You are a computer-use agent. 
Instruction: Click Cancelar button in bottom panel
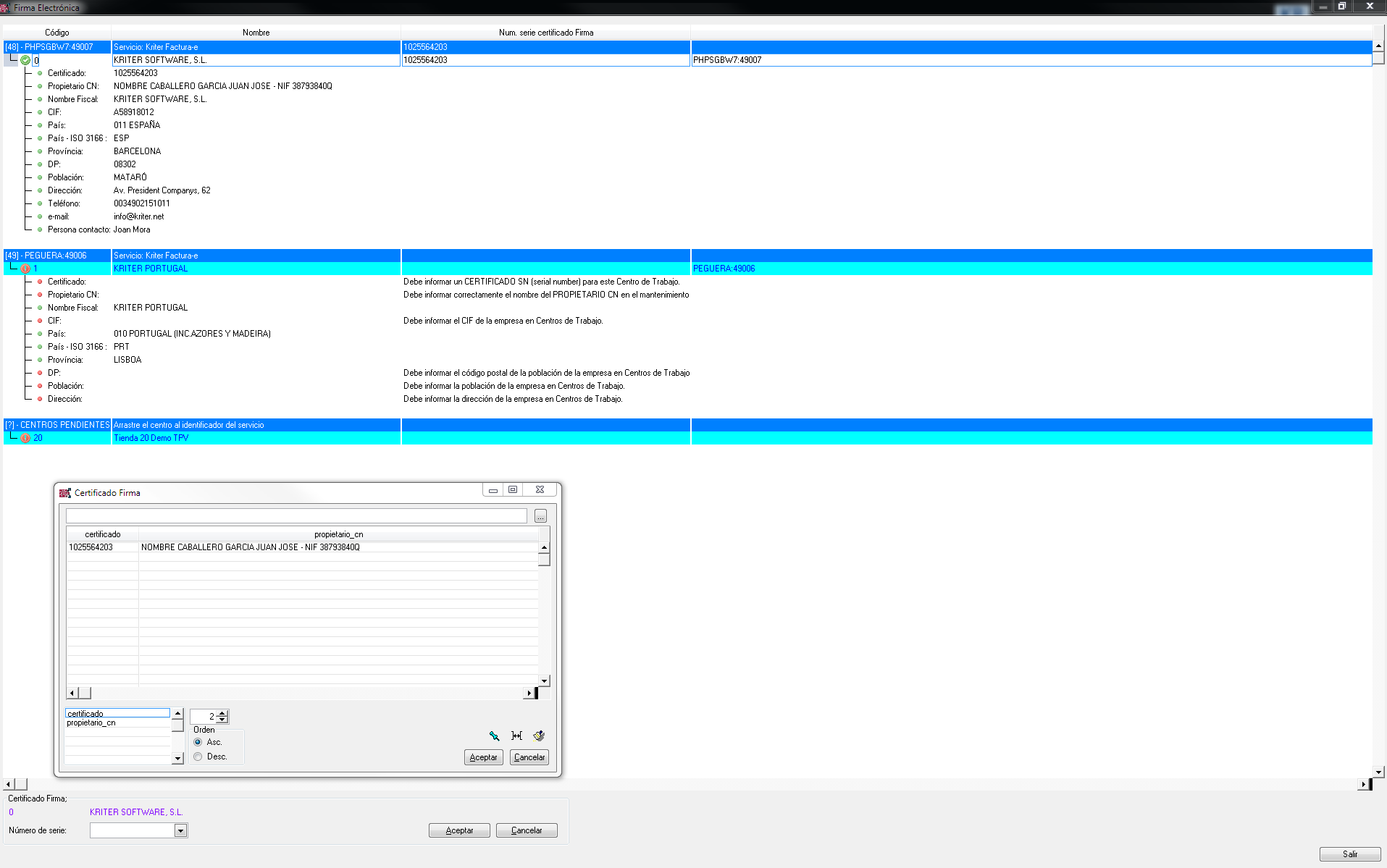tap(527, 830)
